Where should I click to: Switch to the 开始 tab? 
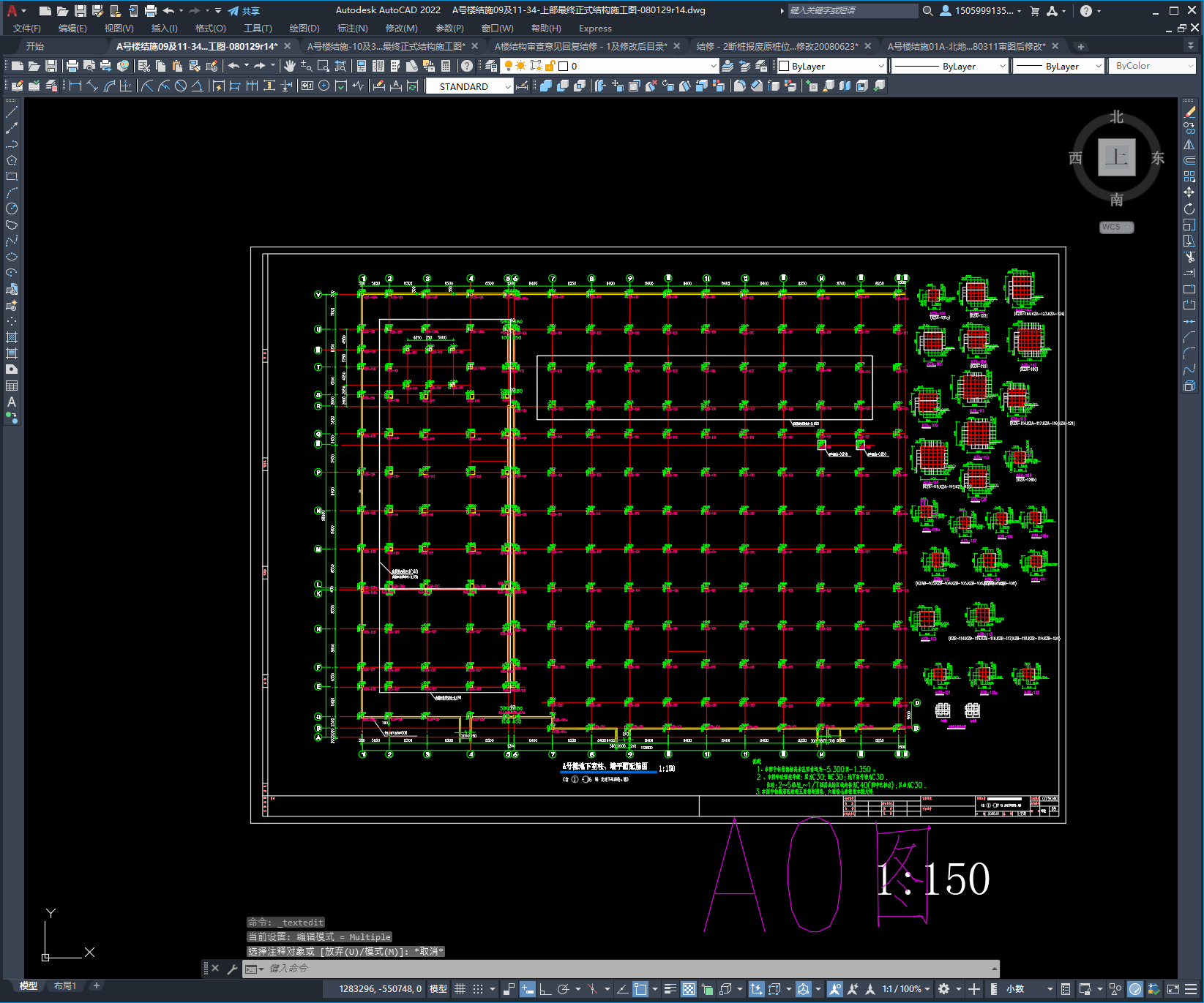point(34,46)
